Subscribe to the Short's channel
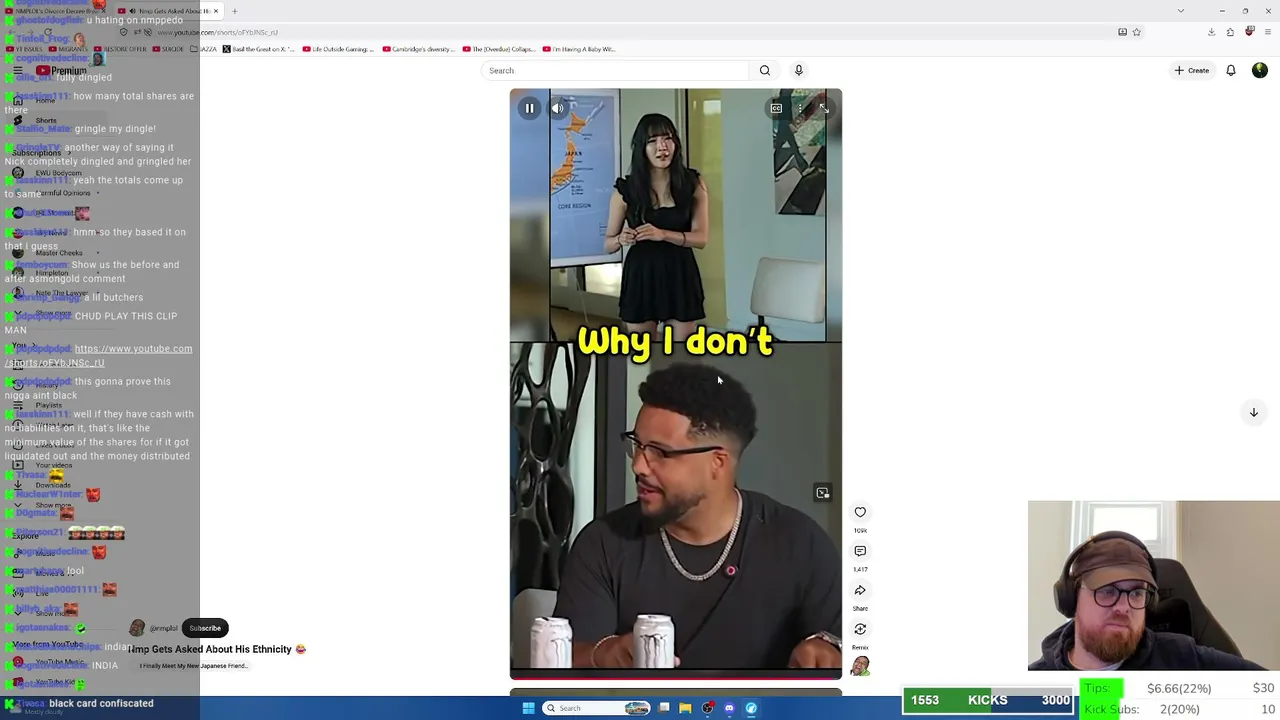This screenshot has width=1280, height=720. pyautogui.click(x=205, y=628)
